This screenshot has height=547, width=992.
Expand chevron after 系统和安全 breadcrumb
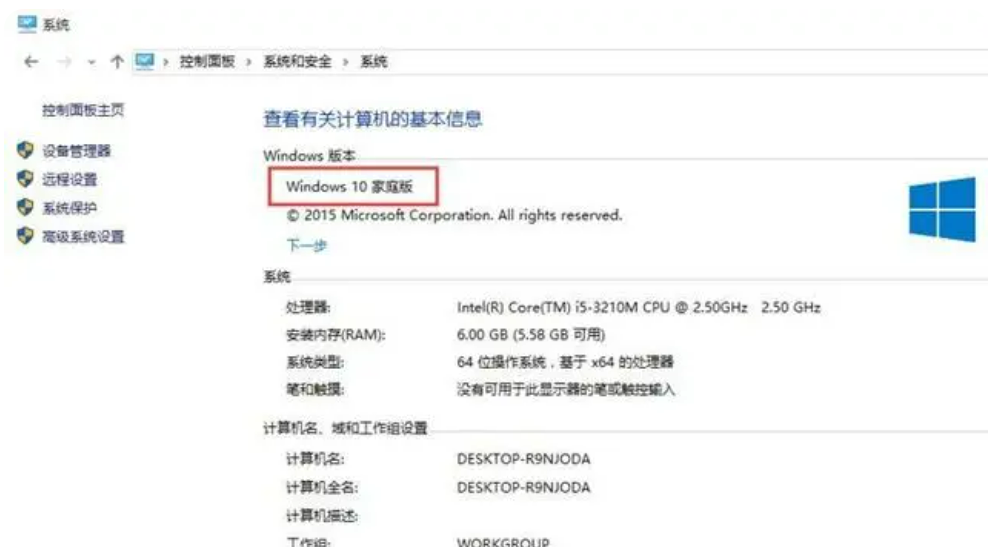coord(345,62)
